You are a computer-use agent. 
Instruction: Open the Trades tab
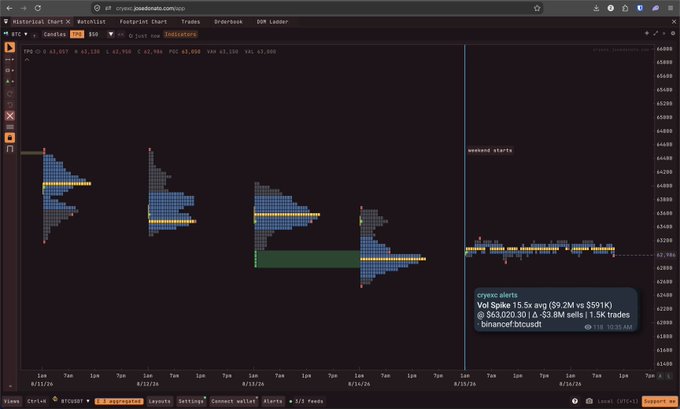tap(190, 21)
